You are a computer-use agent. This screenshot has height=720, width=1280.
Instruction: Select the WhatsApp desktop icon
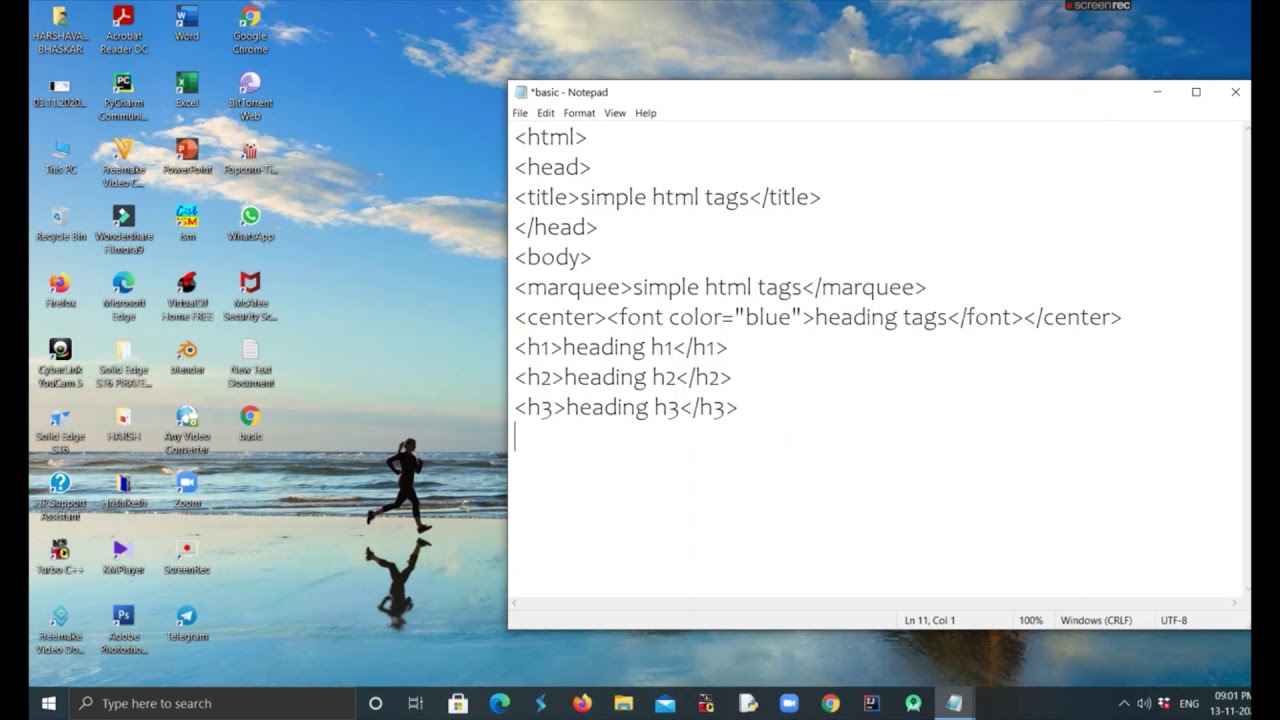coord(250,223)
